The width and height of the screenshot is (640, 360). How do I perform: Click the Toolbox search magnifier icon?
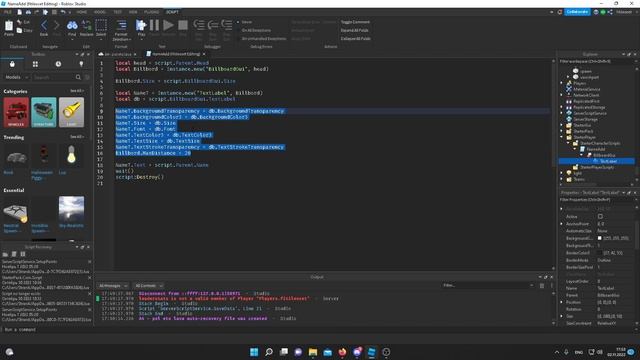tap(78, 77)
